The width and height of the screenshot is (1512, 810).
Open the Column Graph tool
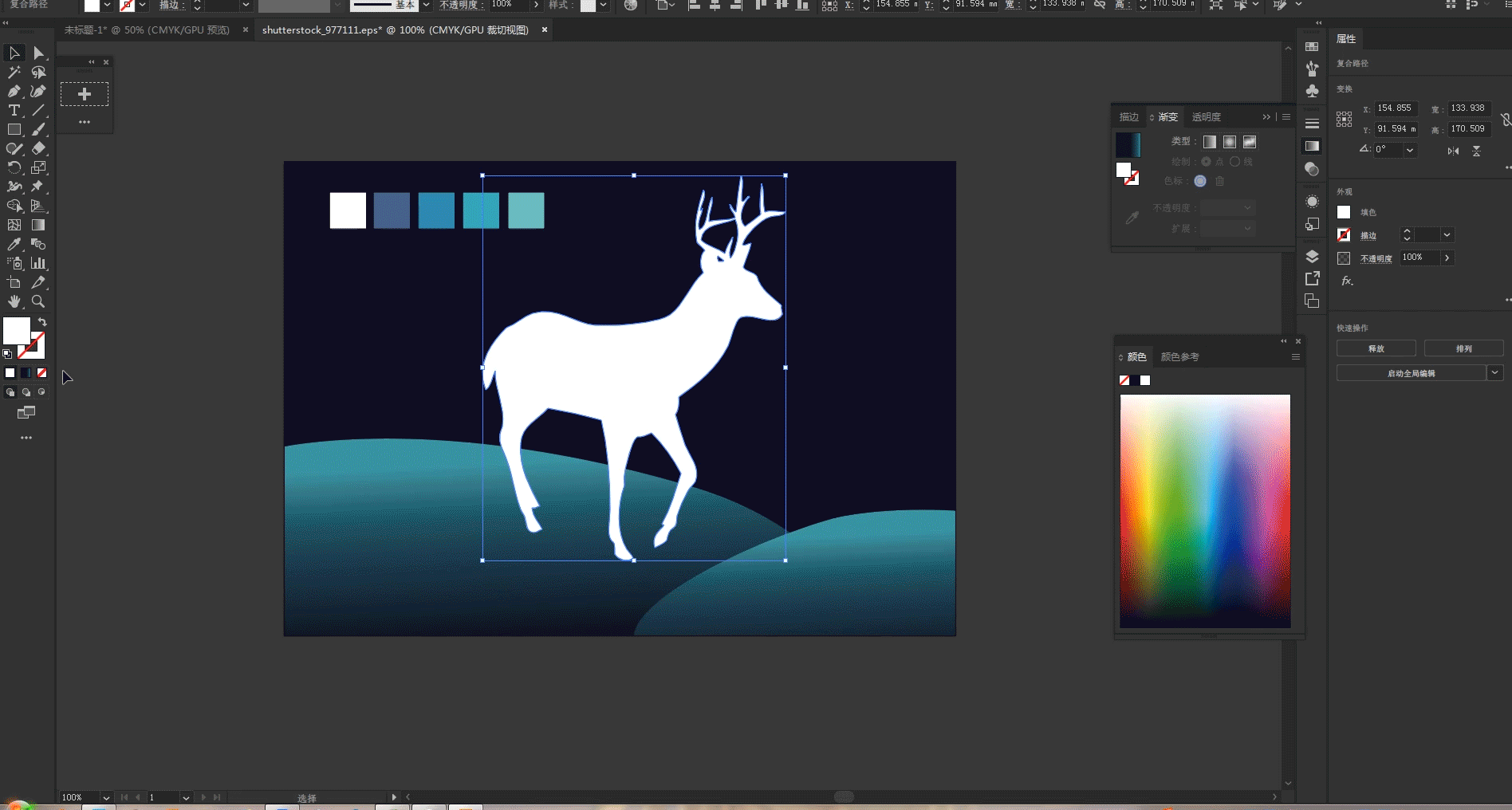(39, 263)
